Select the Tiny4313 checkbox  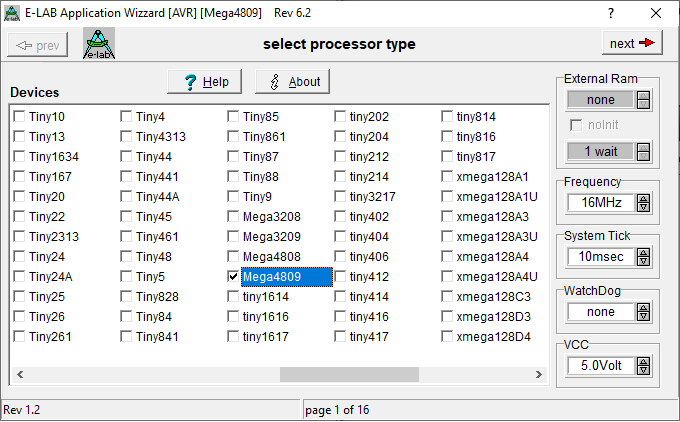[x=126, y=137]
